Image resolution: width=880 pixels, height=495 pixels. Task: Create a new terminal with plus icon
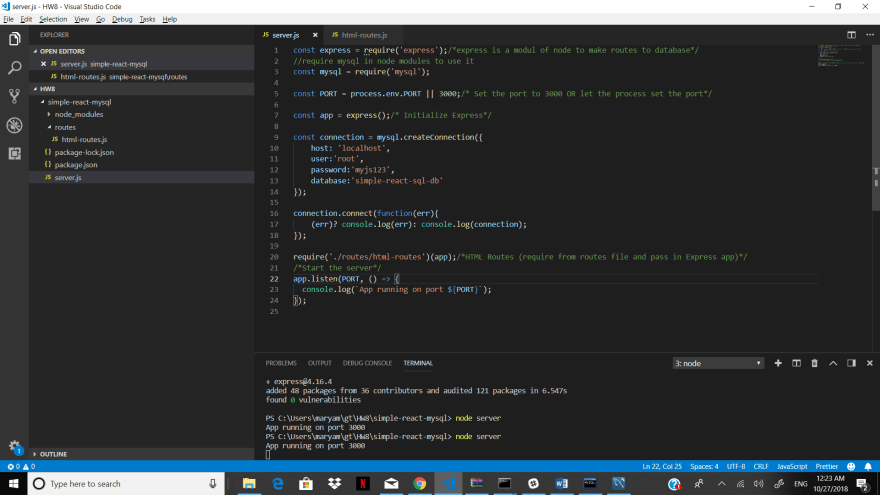[778, 363]
